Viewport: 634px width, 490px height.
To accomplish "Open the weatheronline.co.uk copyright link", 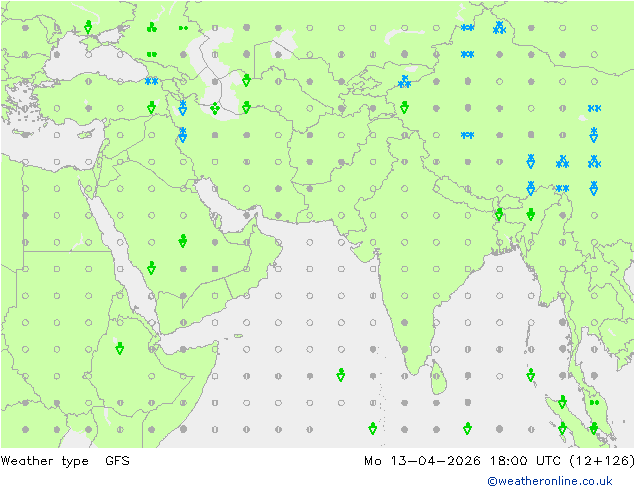I will [563, 481].
